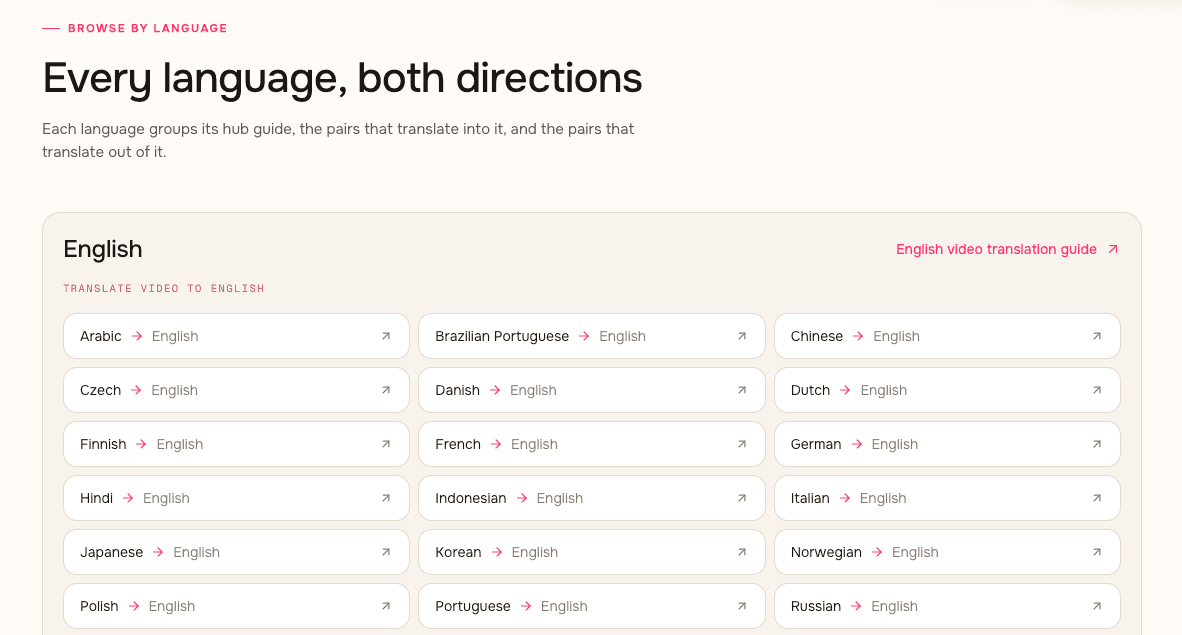This screenshot has width=1182, height=635.
Task: Click the open-arrow icon on the Norwegian card
Action: [x=1097, y=552]
